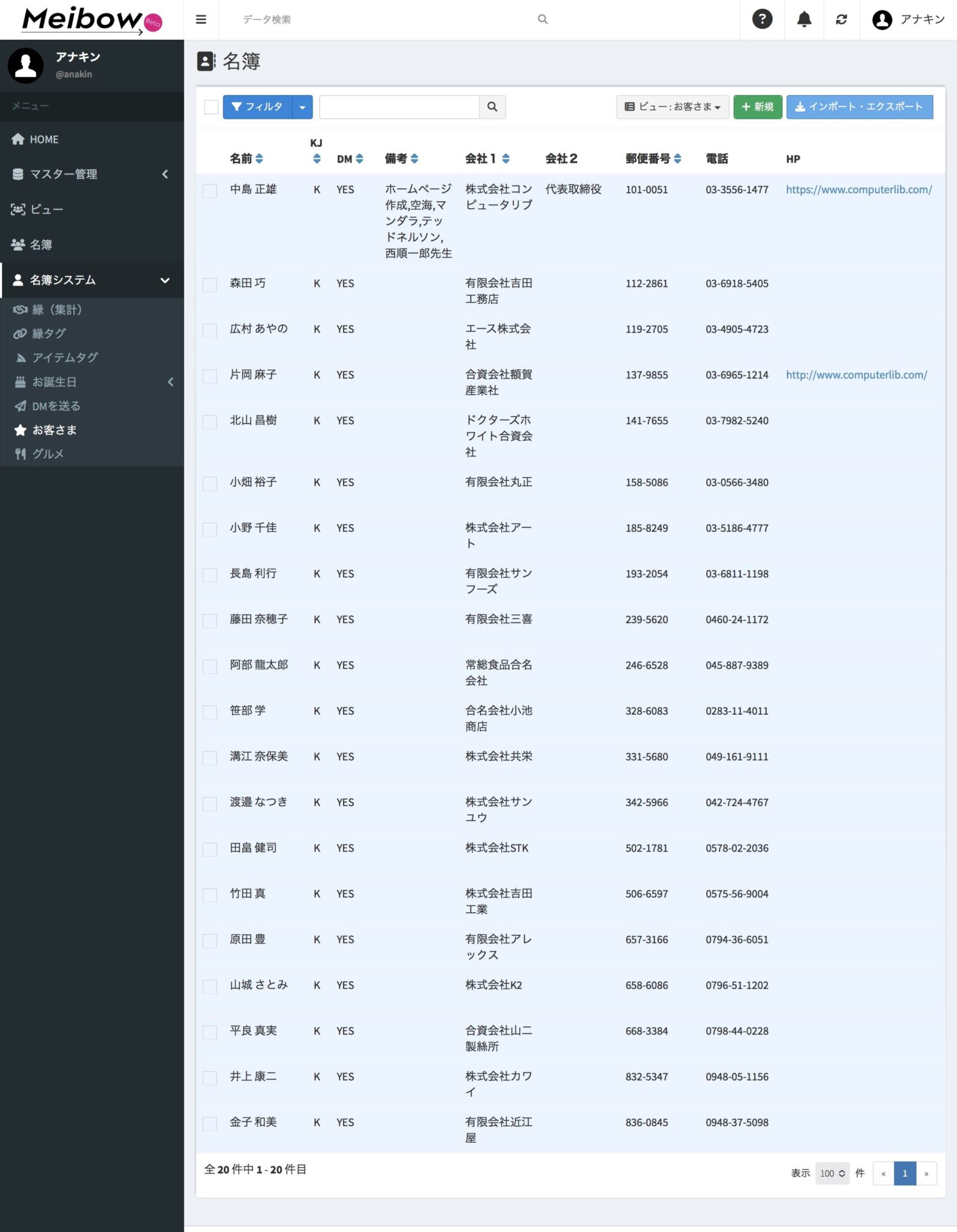This screenshot has height=1232, width=957.
Task: Click the sidebar アナキン profile avatar
Action: tap(26, 65)
